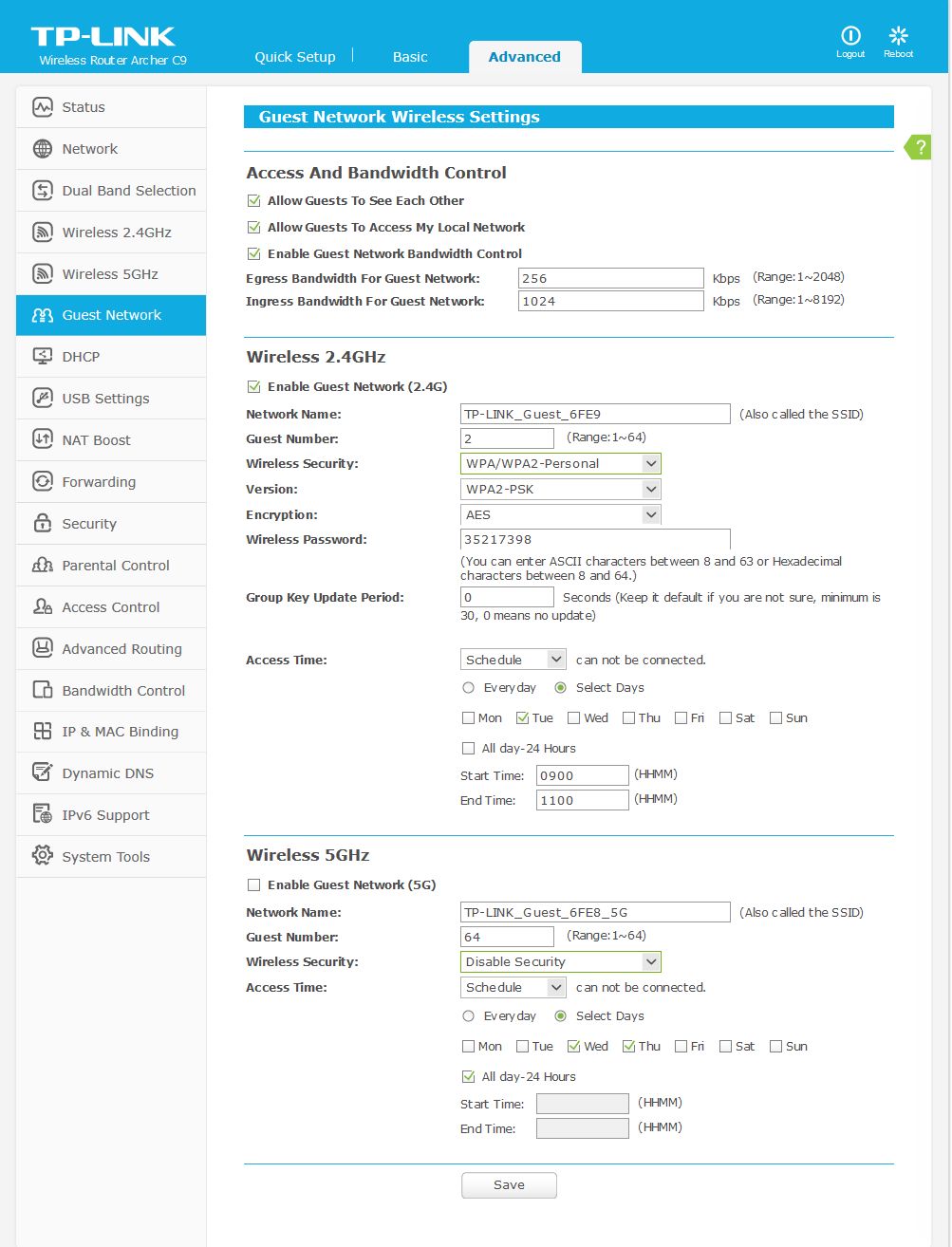
Task: Click the Network globe icon
Action: click(43, 149)
